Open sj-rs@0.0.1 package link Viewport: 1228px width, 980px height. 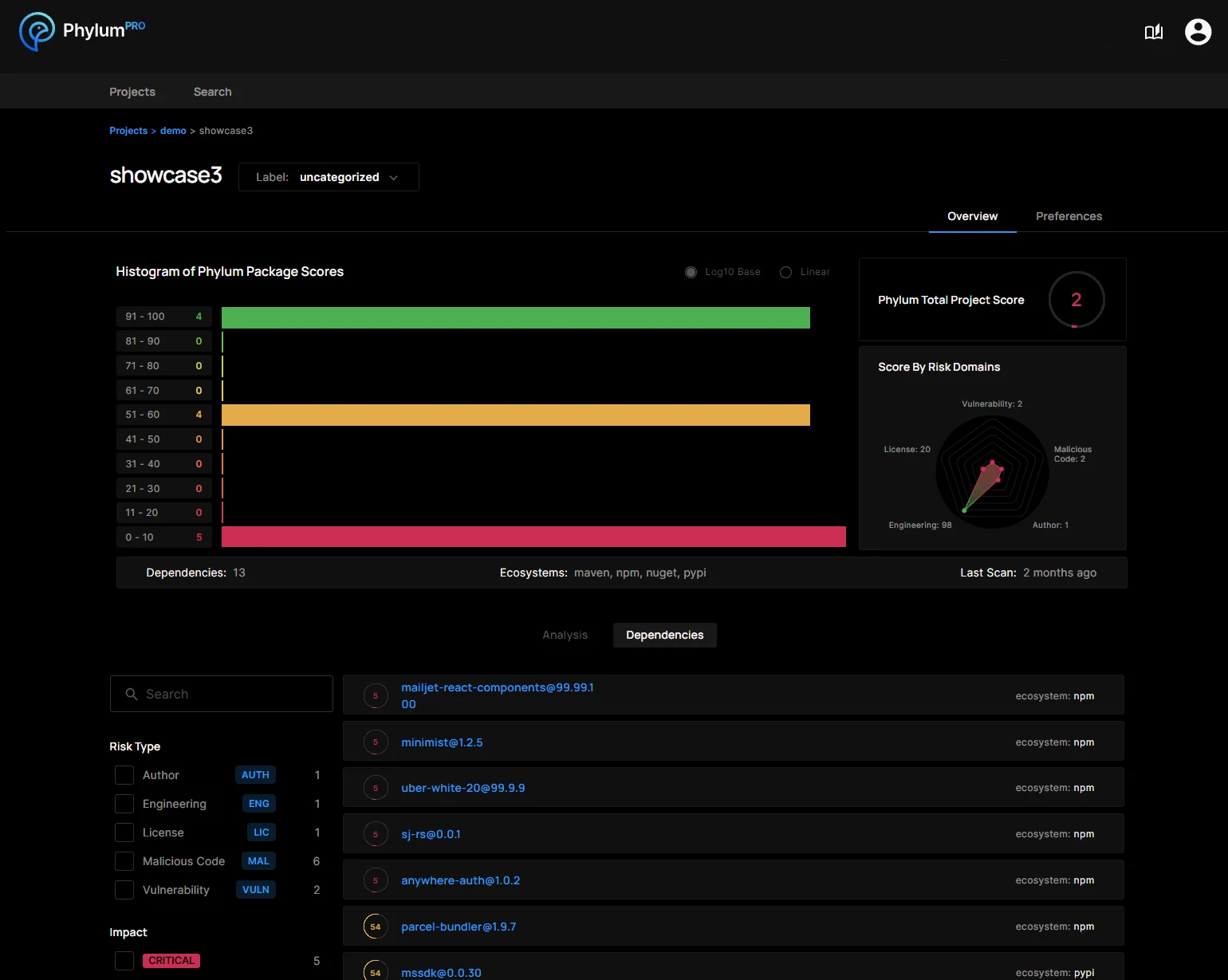tap(431, 834)
